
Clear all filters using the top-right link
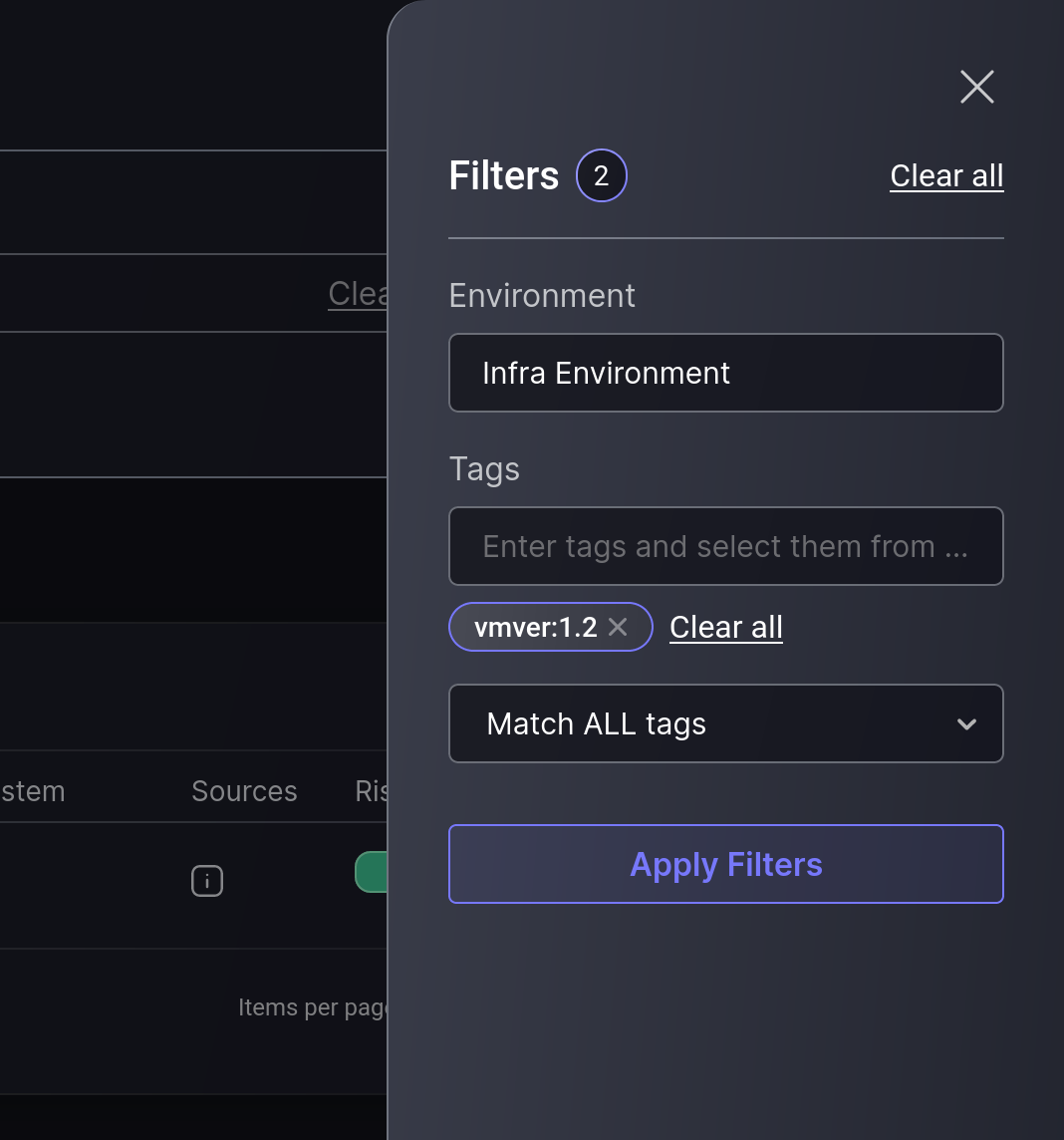coord(946,176)
